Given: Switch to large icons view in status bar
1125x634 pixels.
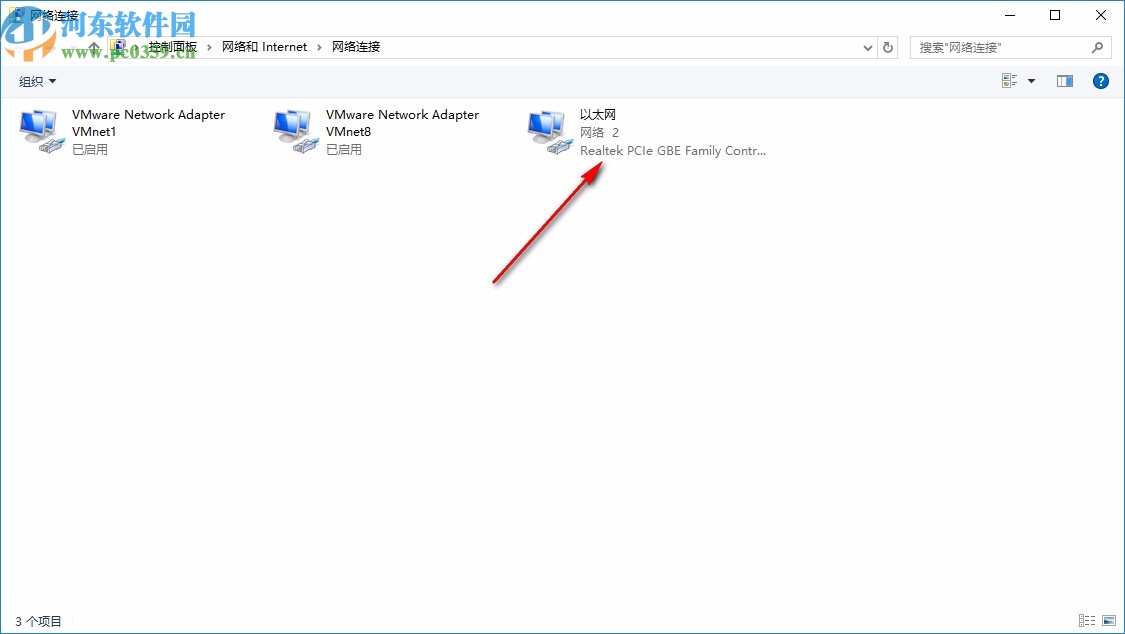Looking at the screenshot, I should 1109,620.
